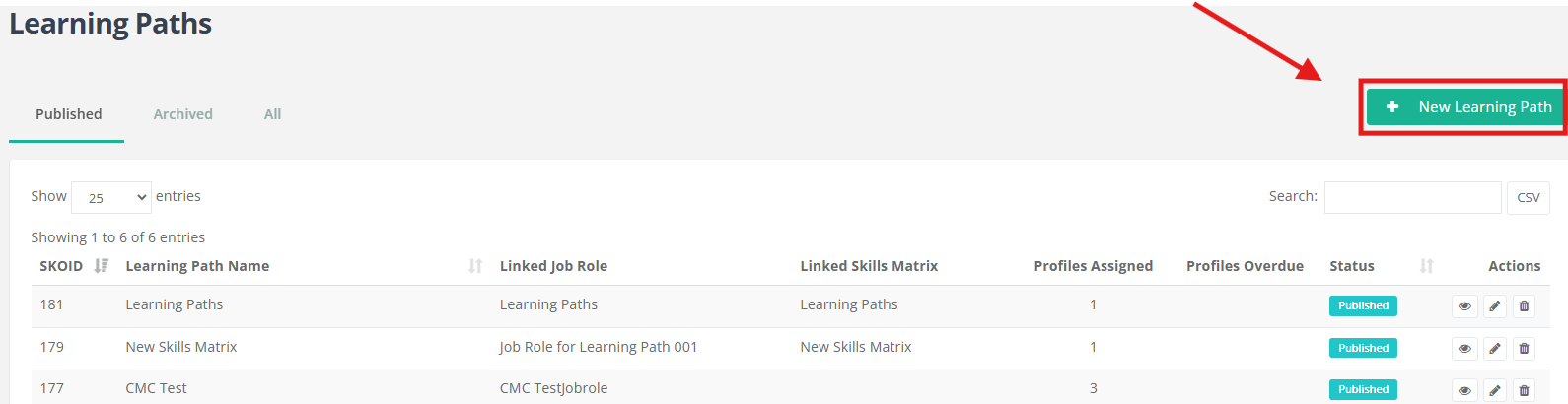This screenshot has height=404, width=1568.
Task: Click the edit pencil icon for Learning Paths row
Action: tap(1495, 305)
